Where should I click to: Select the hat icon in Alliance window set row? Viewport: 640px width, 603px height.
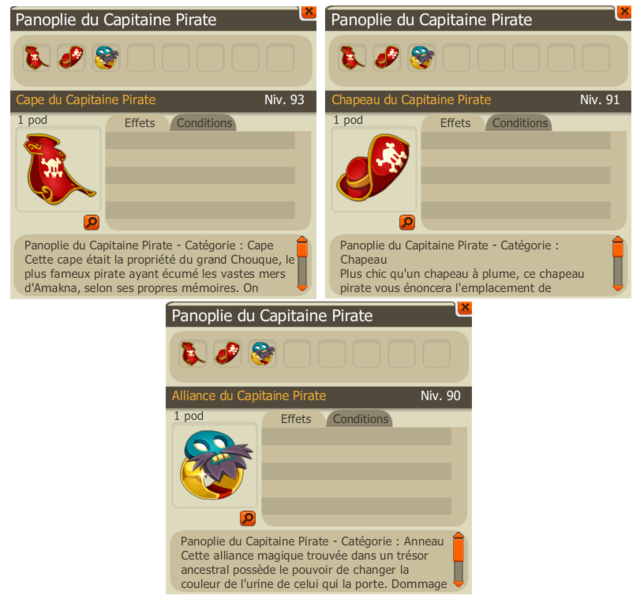227,353
